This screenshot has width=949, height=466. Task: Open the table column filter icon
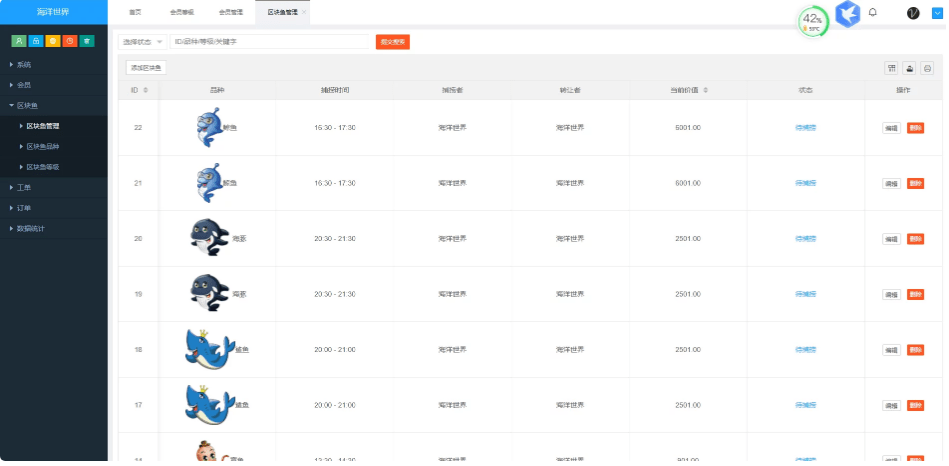coord(892,68)
